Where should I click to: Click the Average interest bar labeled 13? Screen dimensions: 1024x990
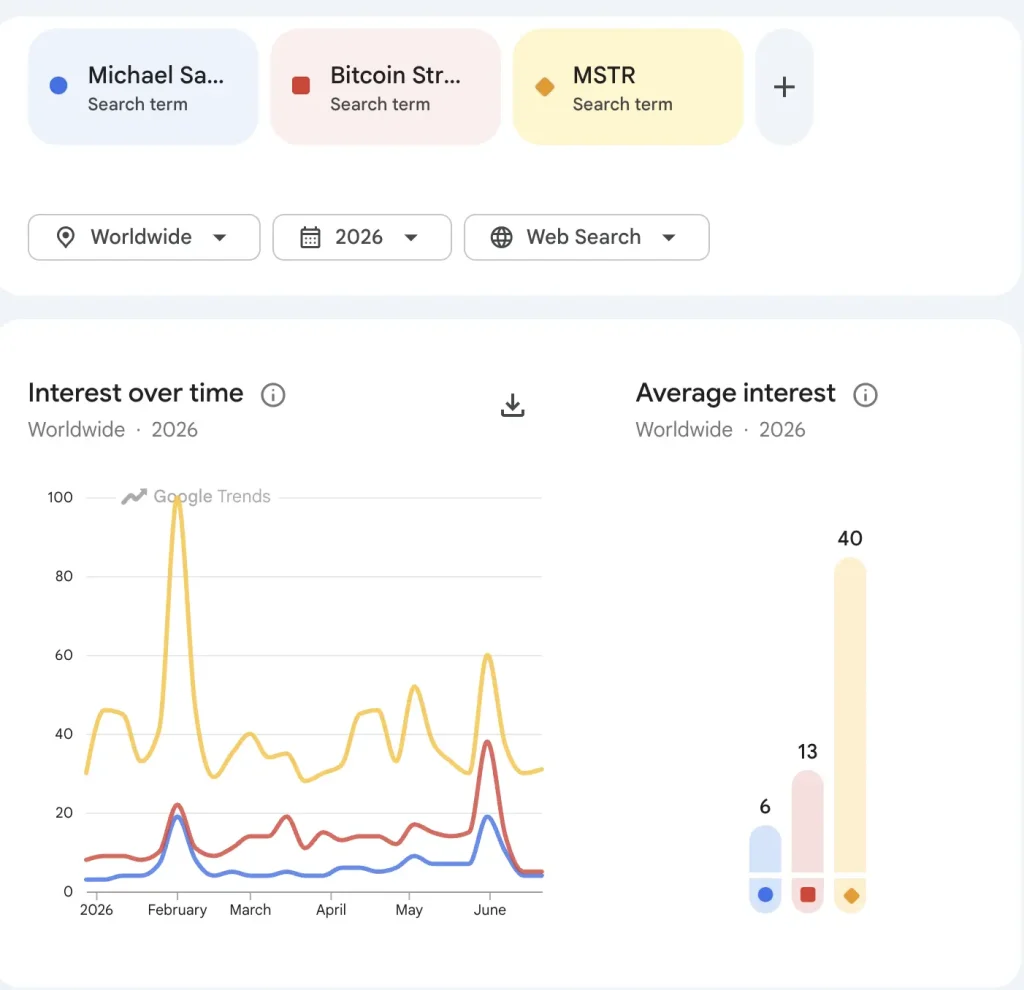808,821
